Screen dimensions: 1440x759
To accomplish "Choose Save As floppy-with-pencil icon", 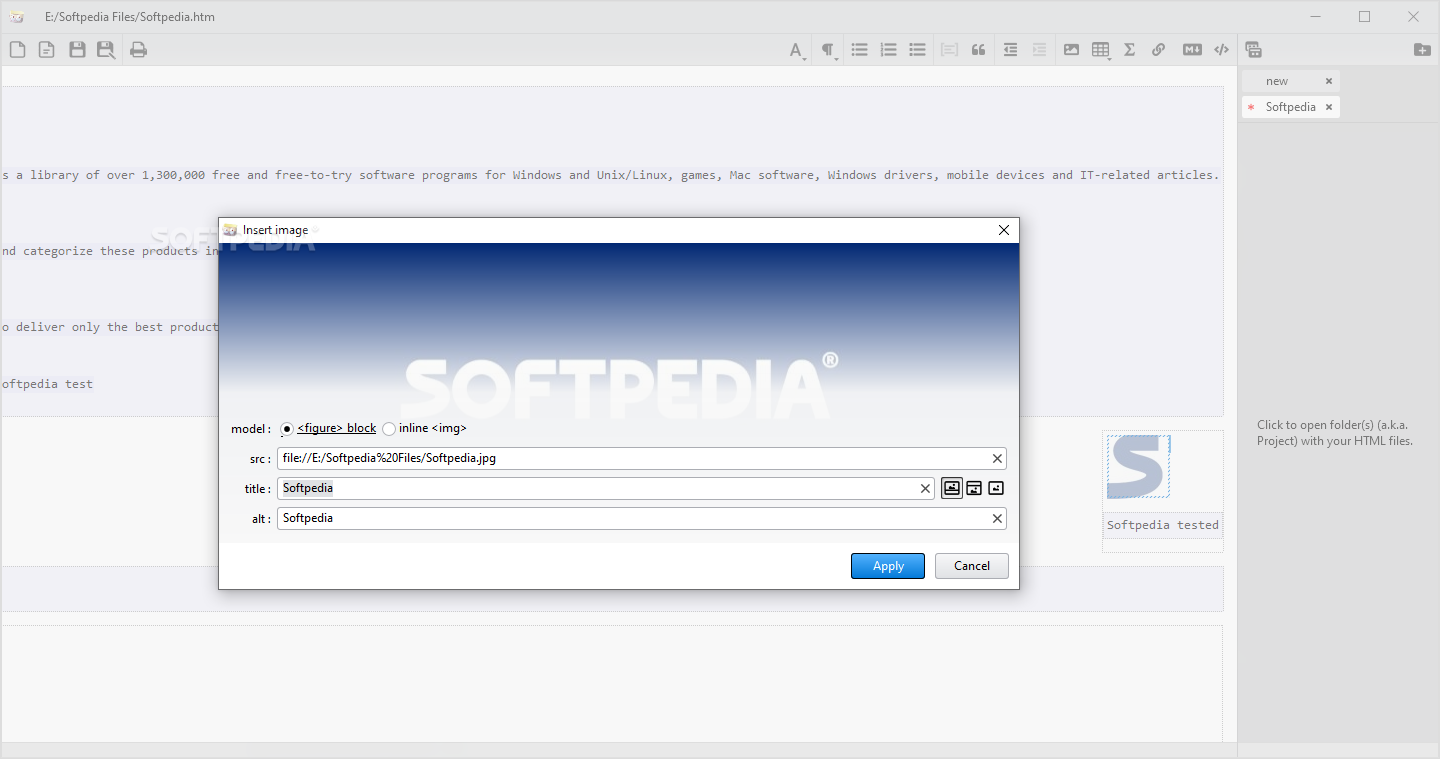I will click(x=106, y=50).
